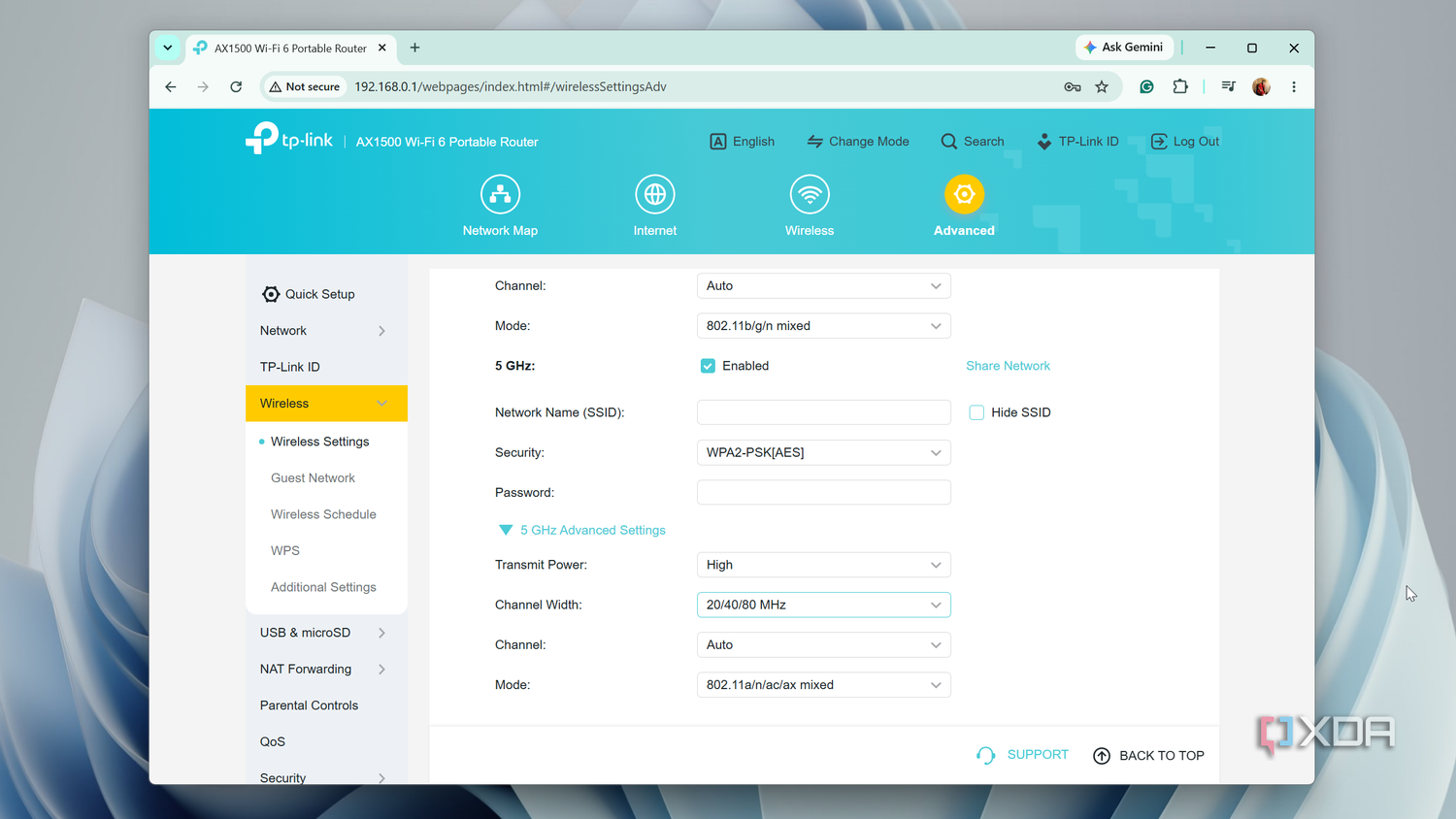Open the Internet globe icon

[655, 194]
